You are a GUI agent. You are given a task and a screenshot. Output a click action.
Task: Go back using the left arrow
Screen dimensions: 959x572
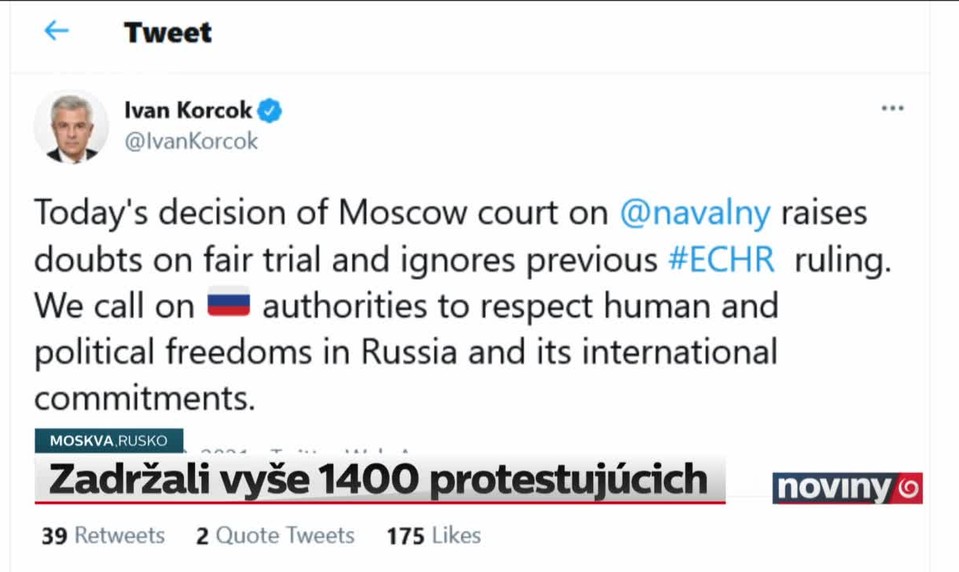(x=56, y=30)
